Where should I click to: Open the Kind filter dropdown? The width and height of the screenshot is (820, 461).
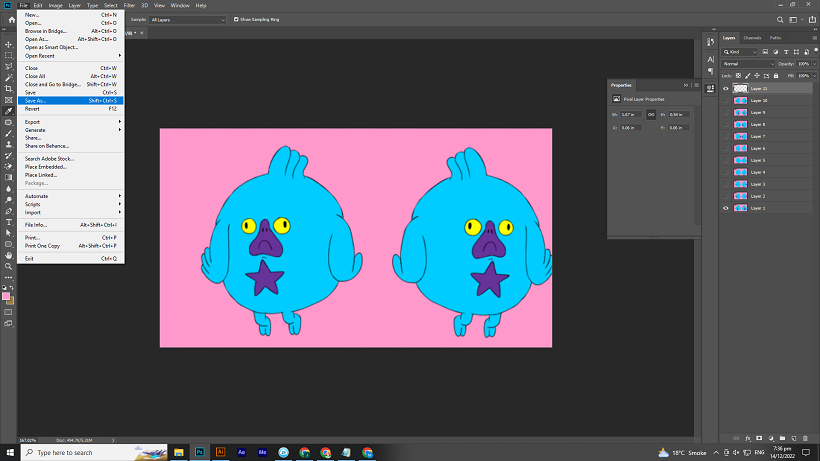[x=739, y=52]
